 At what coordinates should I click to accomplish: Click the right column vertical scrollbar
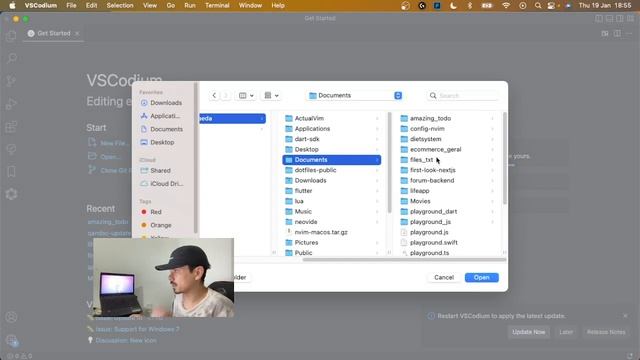[x=505, y=158]
